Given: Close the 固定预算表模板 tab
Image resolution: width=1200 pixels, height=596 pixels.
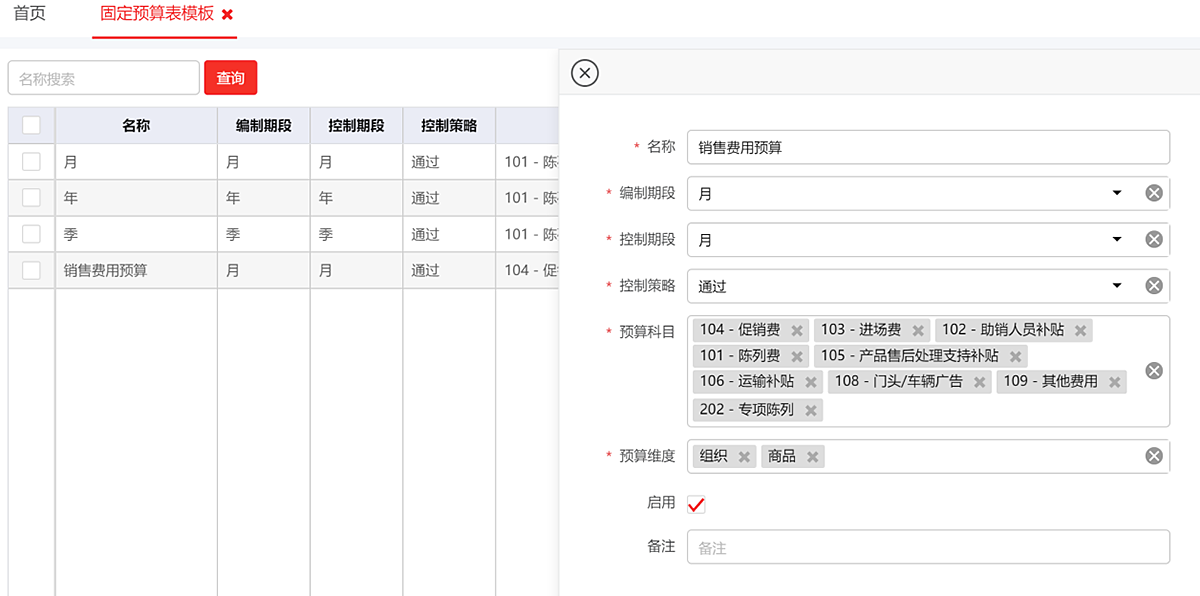Looking at the screenshot, I should (x=227, y=15).
